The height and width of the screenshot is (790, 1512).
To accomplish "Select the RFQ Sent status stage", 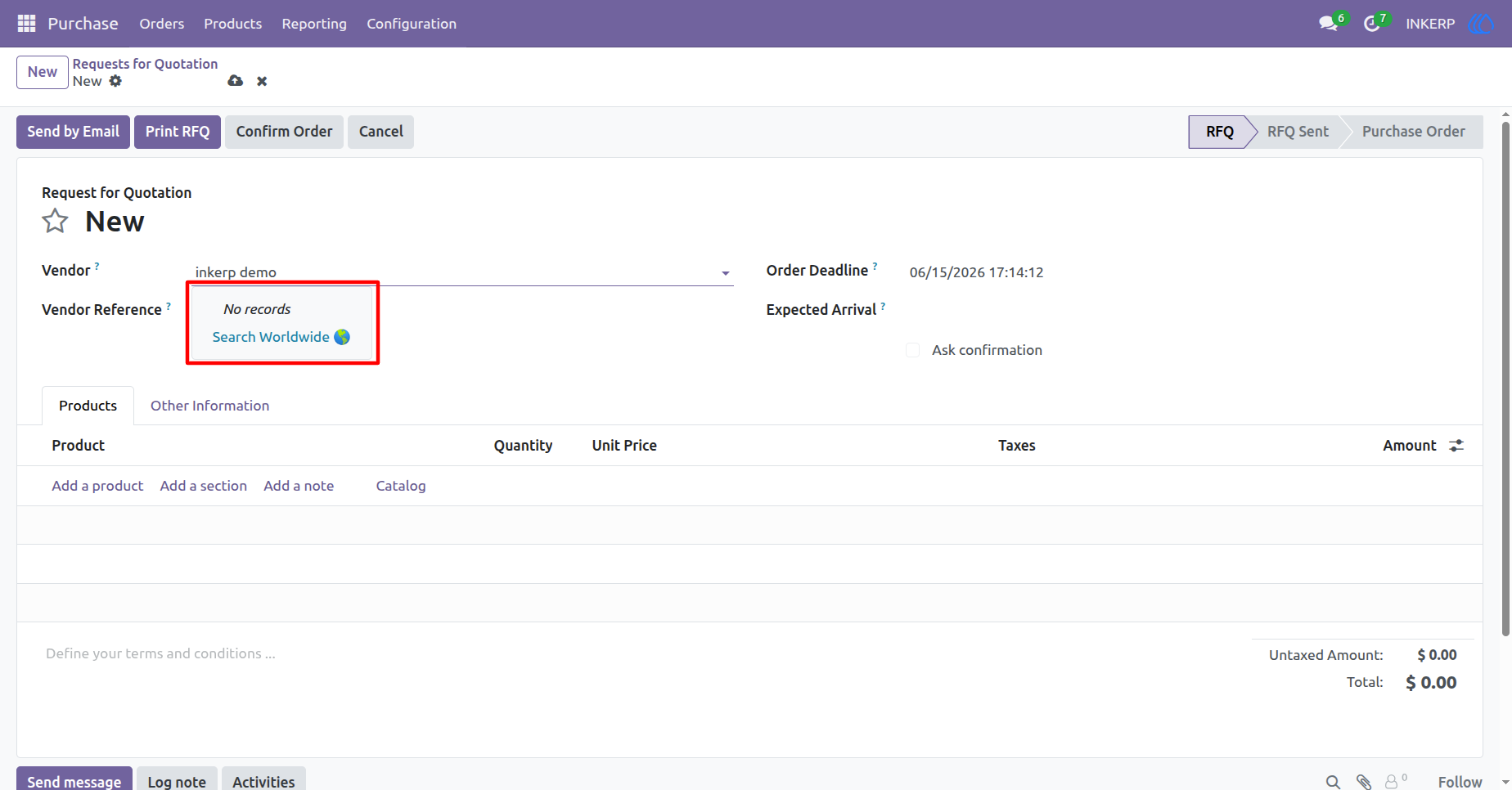I will pos(1298,132).
